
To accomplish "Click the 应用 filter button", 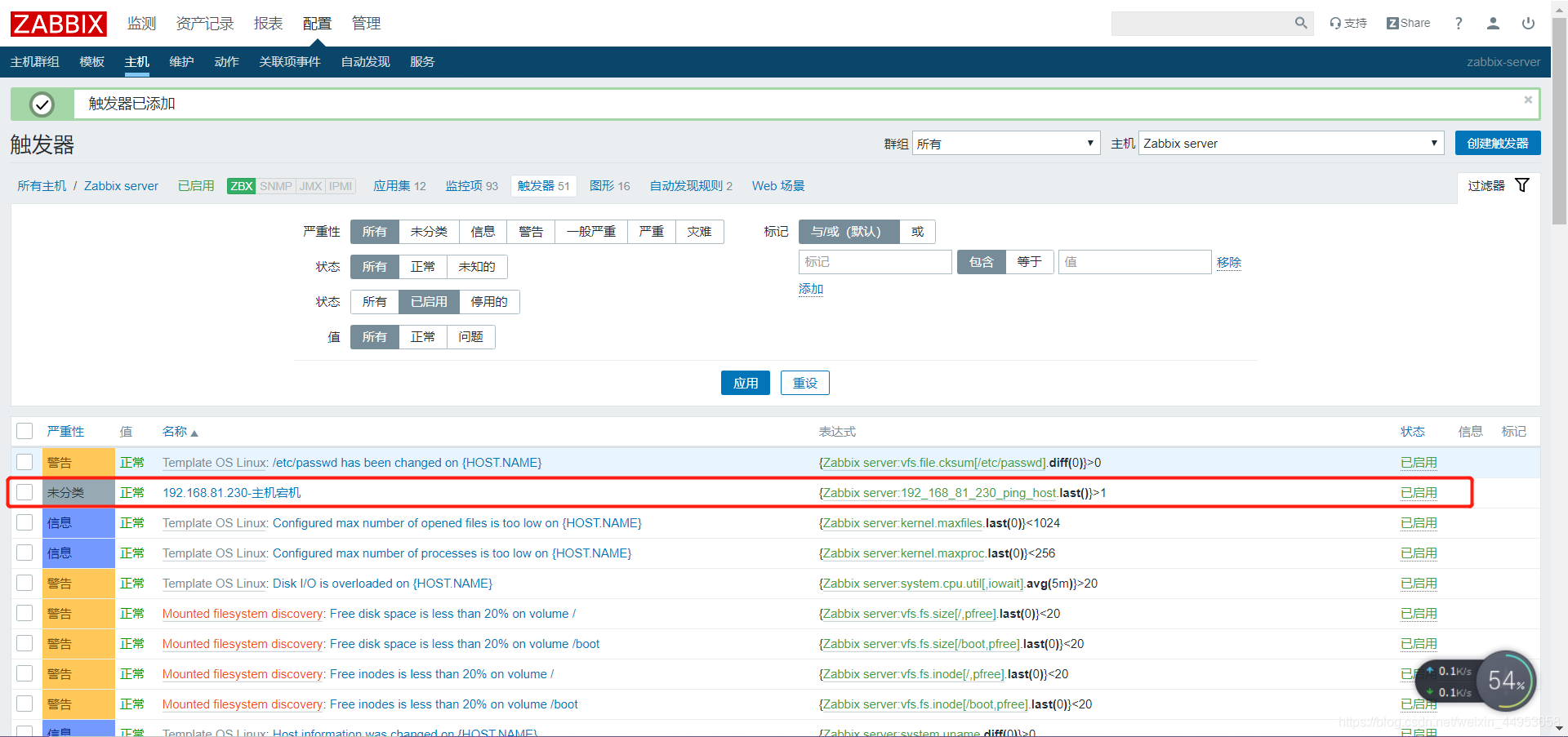I will point(746,383).
